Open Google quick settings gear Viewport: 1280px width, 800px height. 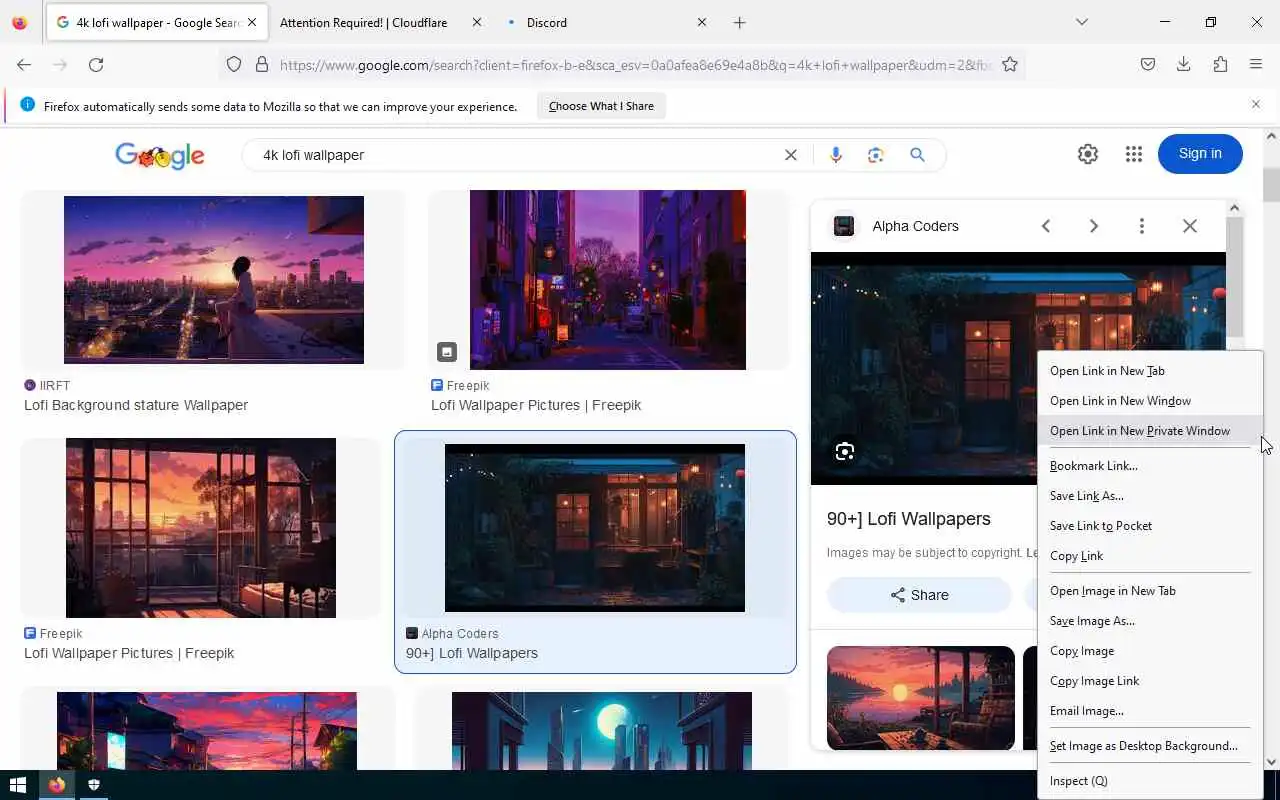coord(1088,154)
